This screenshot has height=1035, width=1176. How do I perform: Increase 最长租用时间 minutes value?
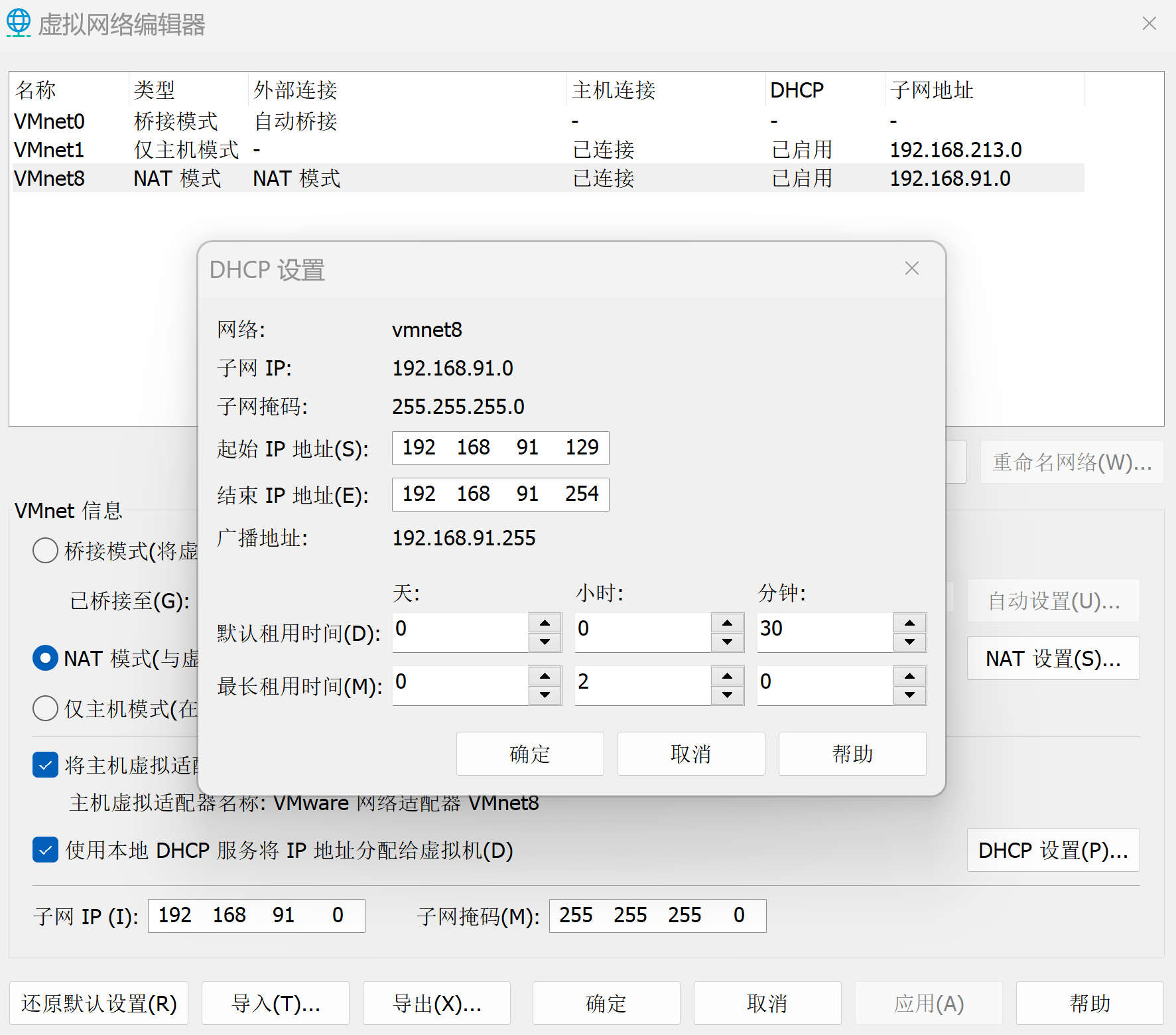click(x=910, y=676)
